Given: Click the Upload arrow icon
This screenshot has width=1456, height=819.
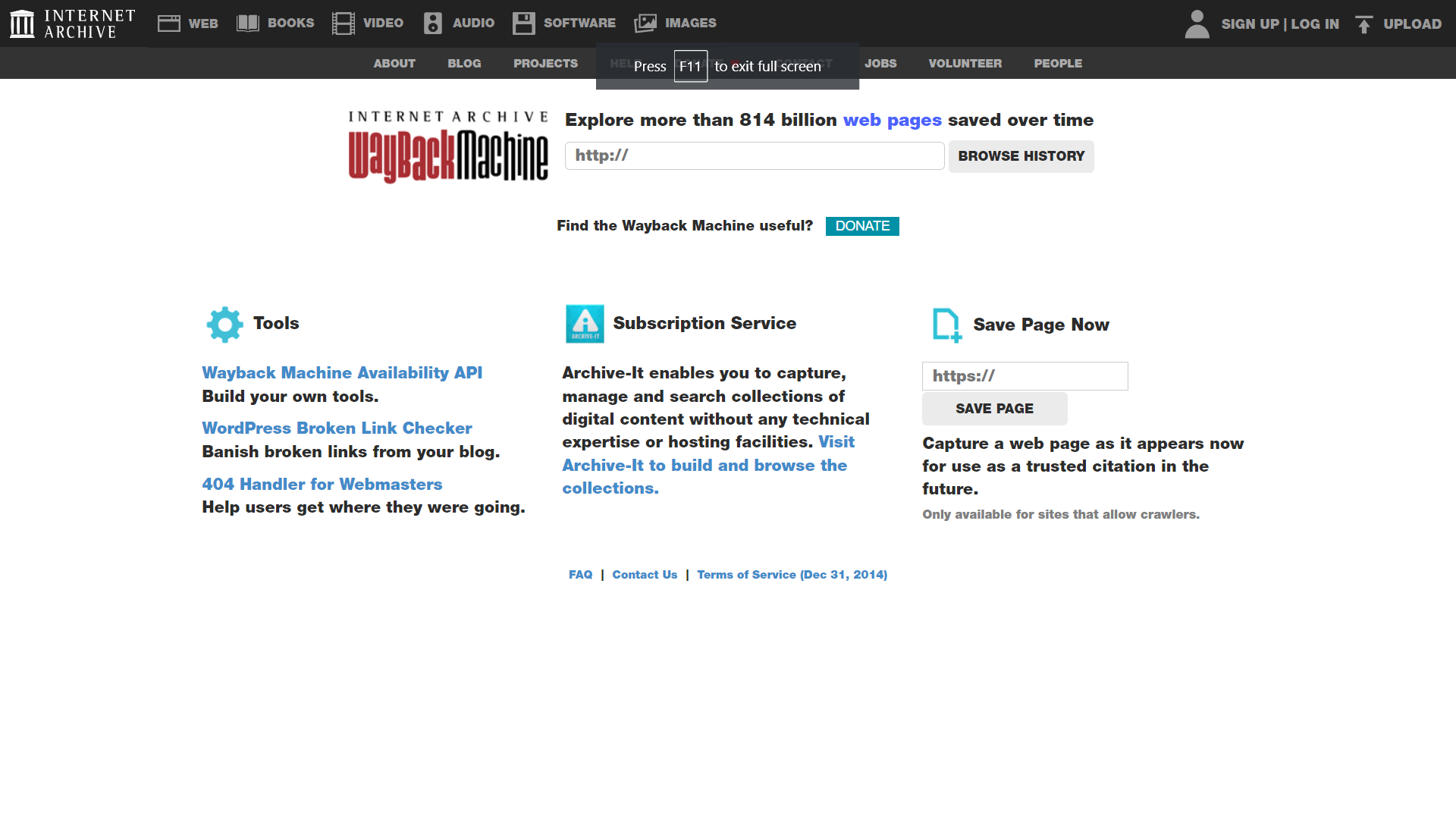Looking at the screenshot, I should click(x=1364, y=24).
